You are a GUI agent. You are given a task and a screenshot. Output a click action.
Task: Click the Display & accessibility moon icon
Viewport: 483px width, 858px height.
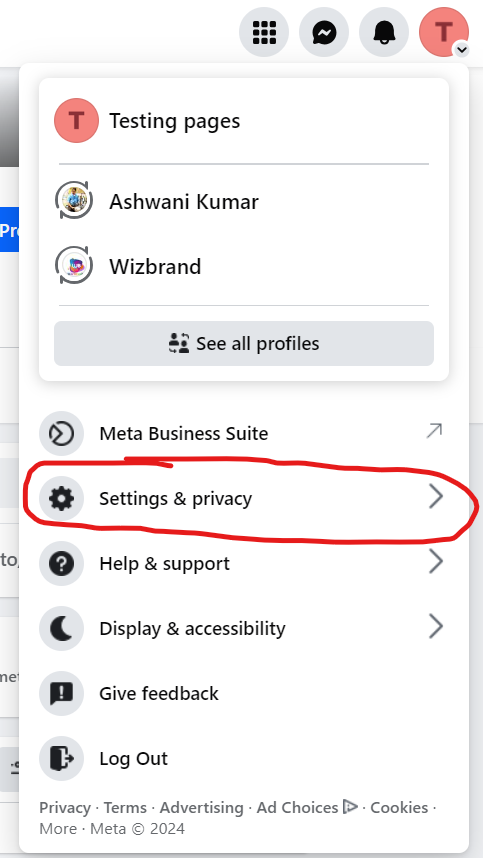[x=61, y=629]
